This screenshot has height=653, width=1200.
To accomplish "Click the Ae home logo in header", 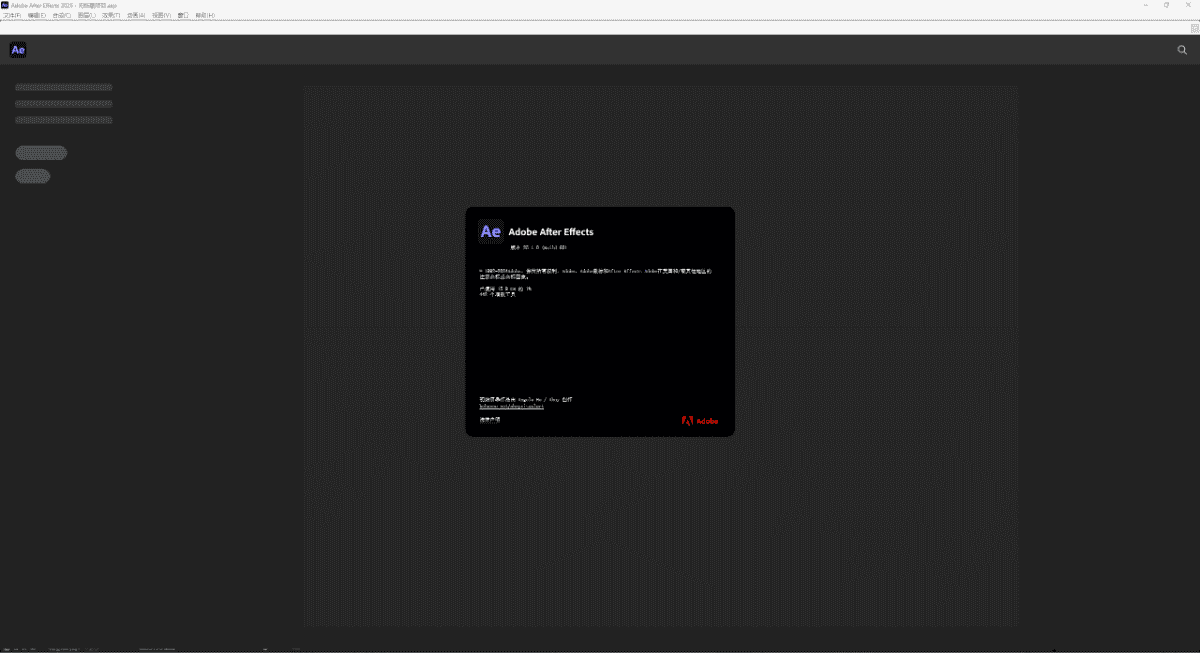I will click(17, 50).
